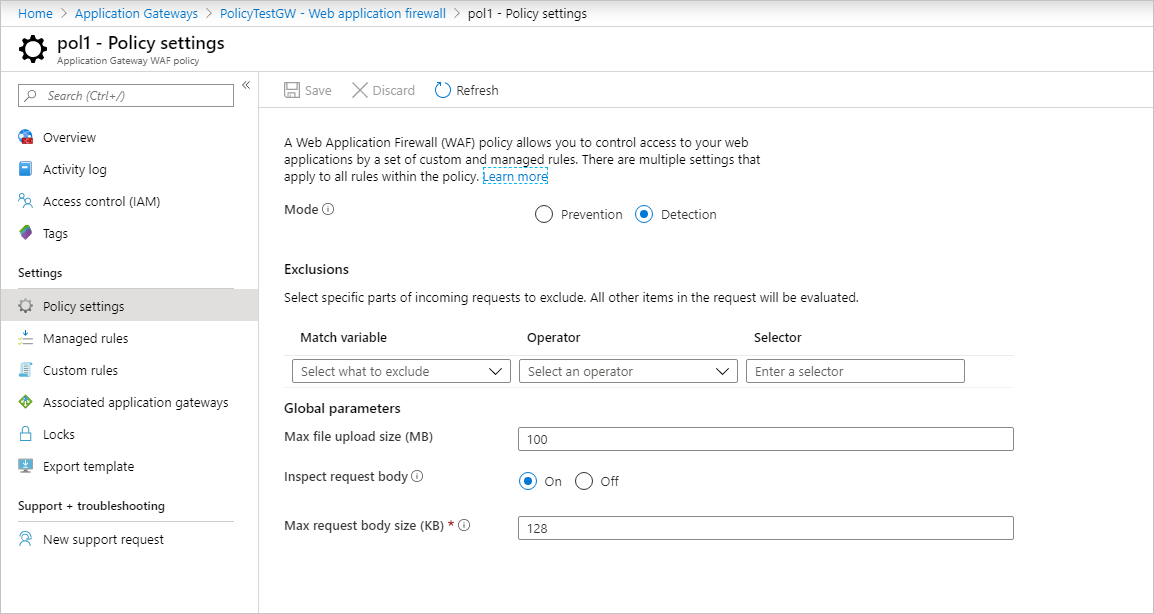The width and height of the screenshot is (1154, 614).
Task: Collapse the sidebar with the double chevron
Action: 246,85
